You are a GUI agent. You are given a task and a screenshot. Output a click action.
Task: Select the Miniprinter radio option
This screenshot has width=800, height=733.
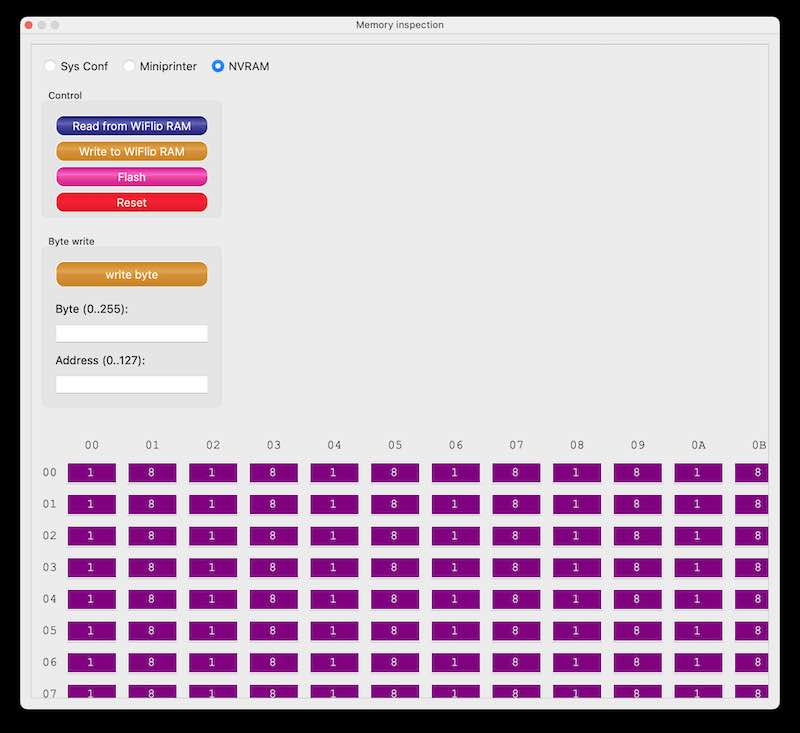129,66
